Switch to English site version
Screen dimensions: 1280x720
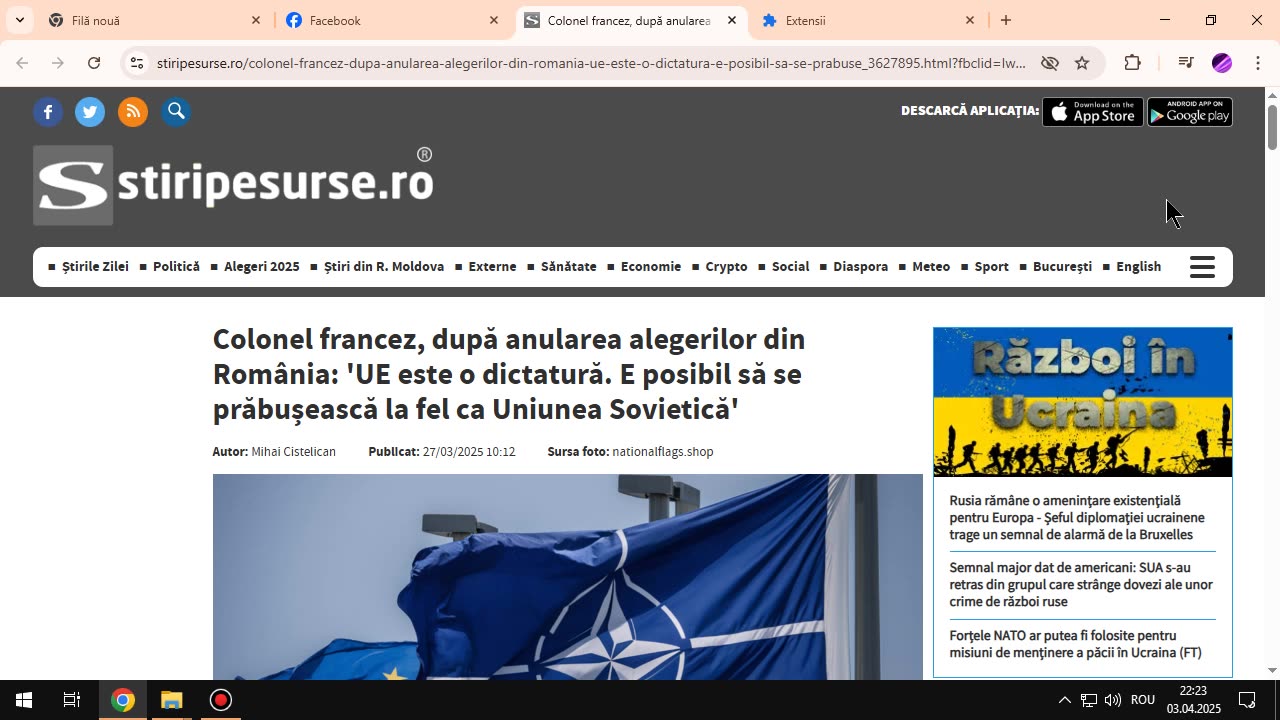tap(1138, 267)
